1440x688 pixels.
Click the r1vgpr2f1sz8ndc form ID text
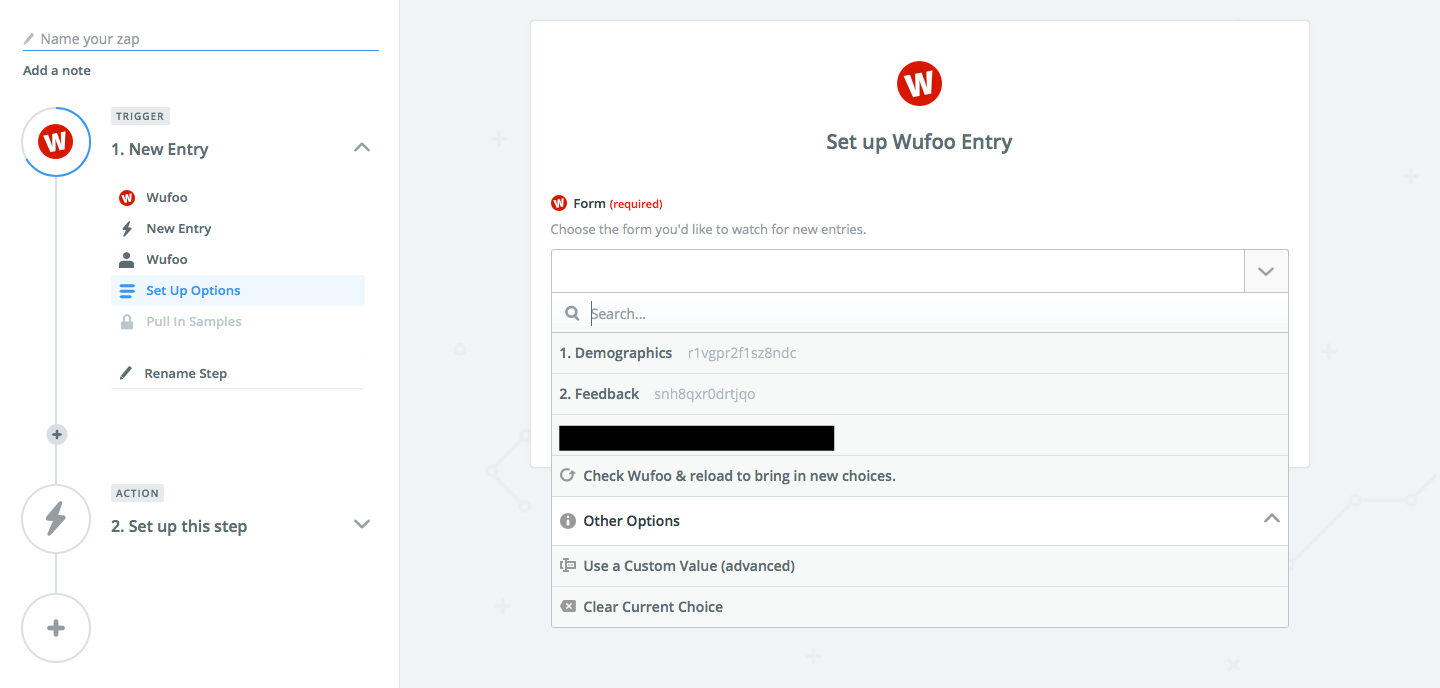[742, 353]
